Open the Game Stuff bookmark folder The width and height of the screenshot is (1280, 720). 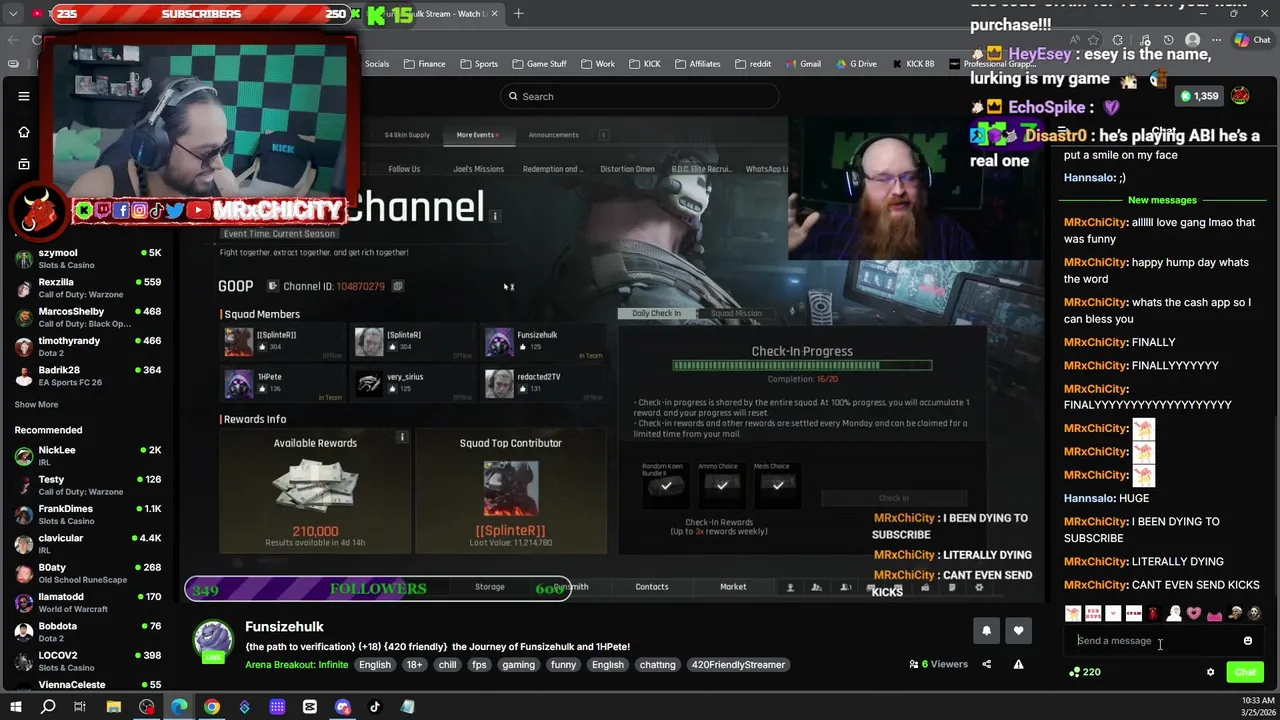[x=539, y=64]
